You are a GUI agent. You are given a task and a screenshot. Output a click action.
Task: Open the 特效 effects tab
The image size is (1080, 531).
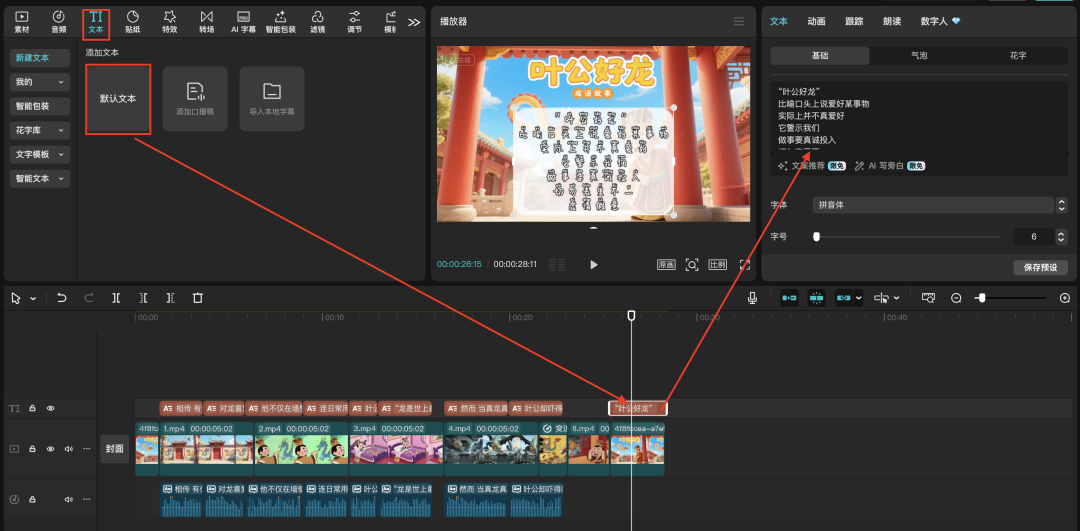point(169,22)
